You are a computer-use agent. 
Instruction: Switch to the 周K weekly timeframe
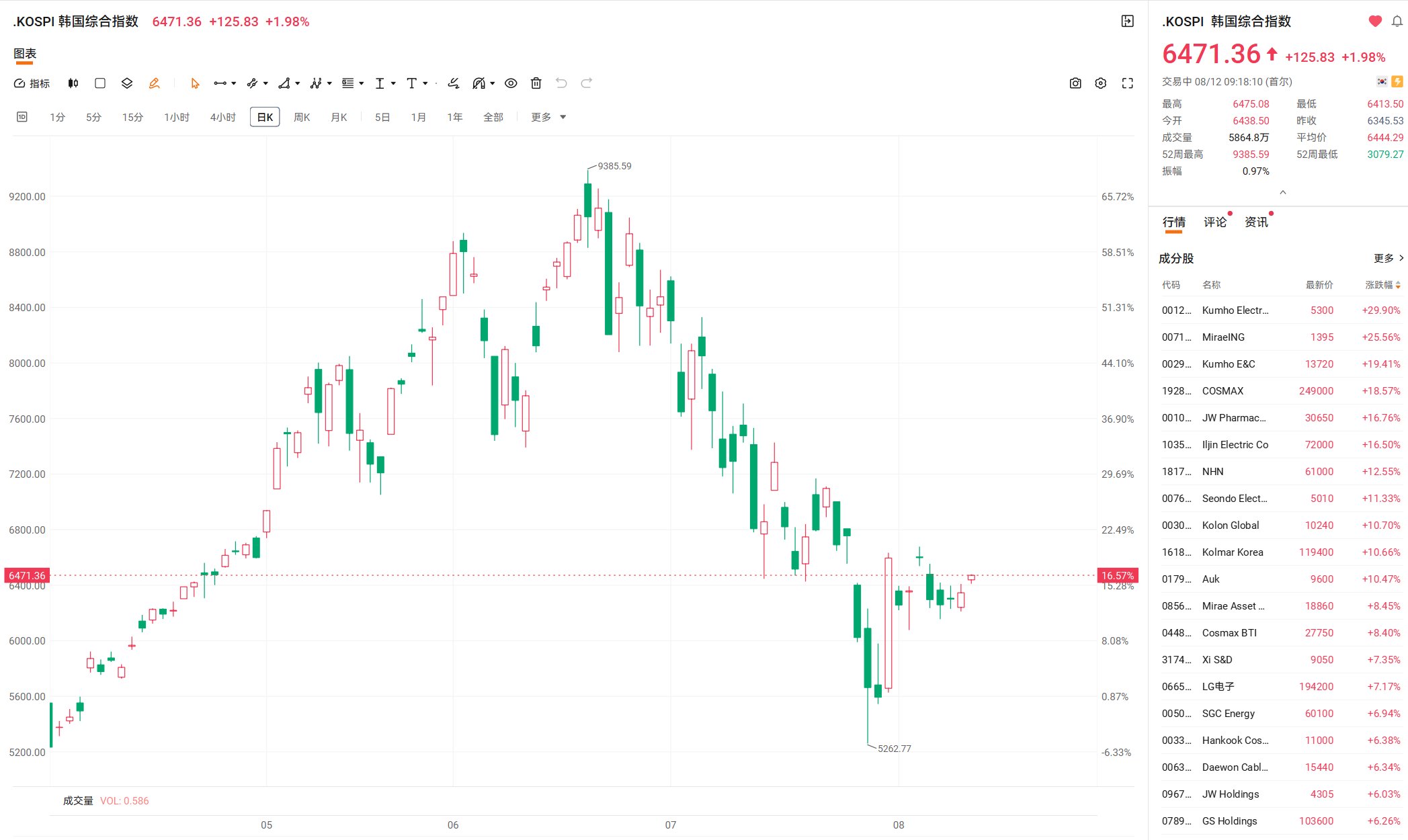(x=302, y=117)
